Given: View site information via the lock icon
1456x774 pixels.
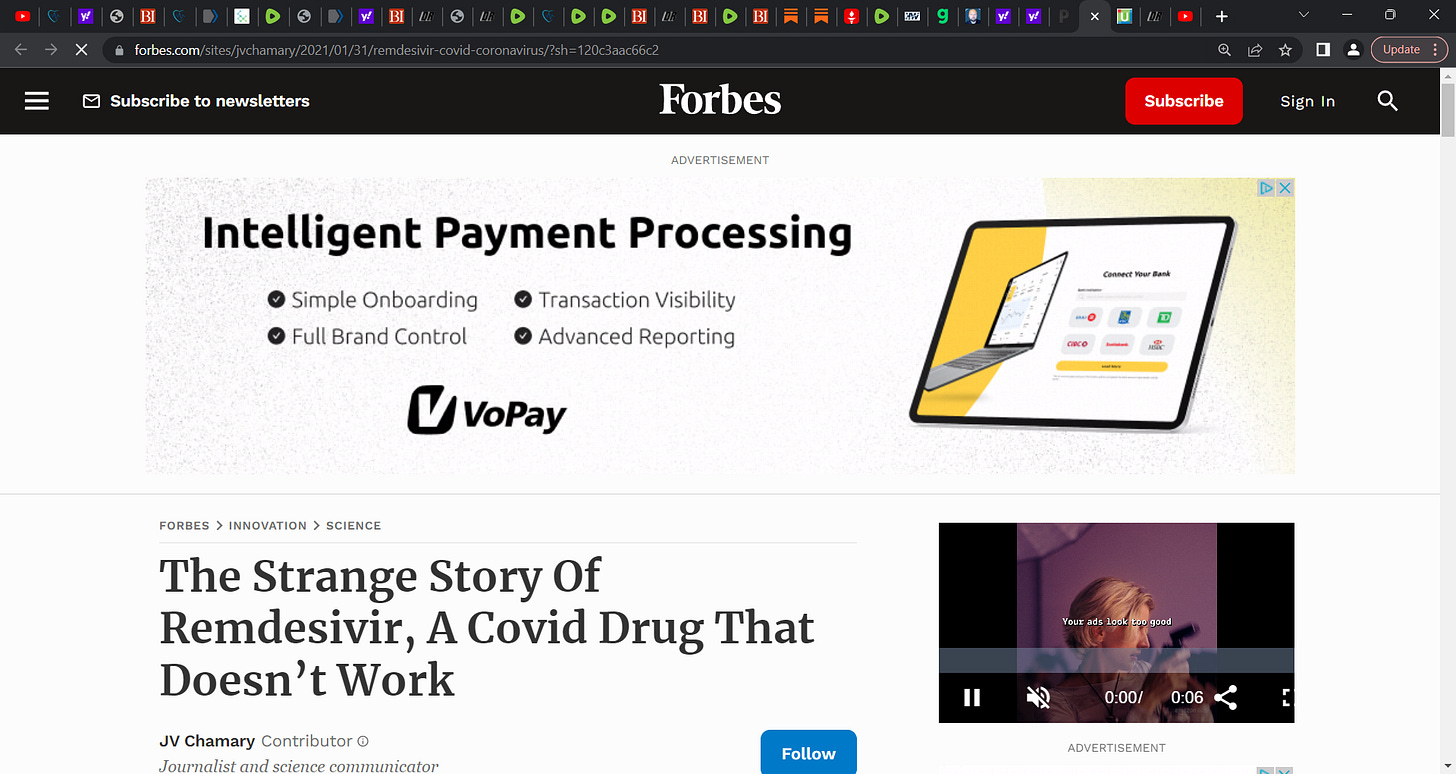Looking at the screenshot, I should pyautogui.click(x=119, y=50).
